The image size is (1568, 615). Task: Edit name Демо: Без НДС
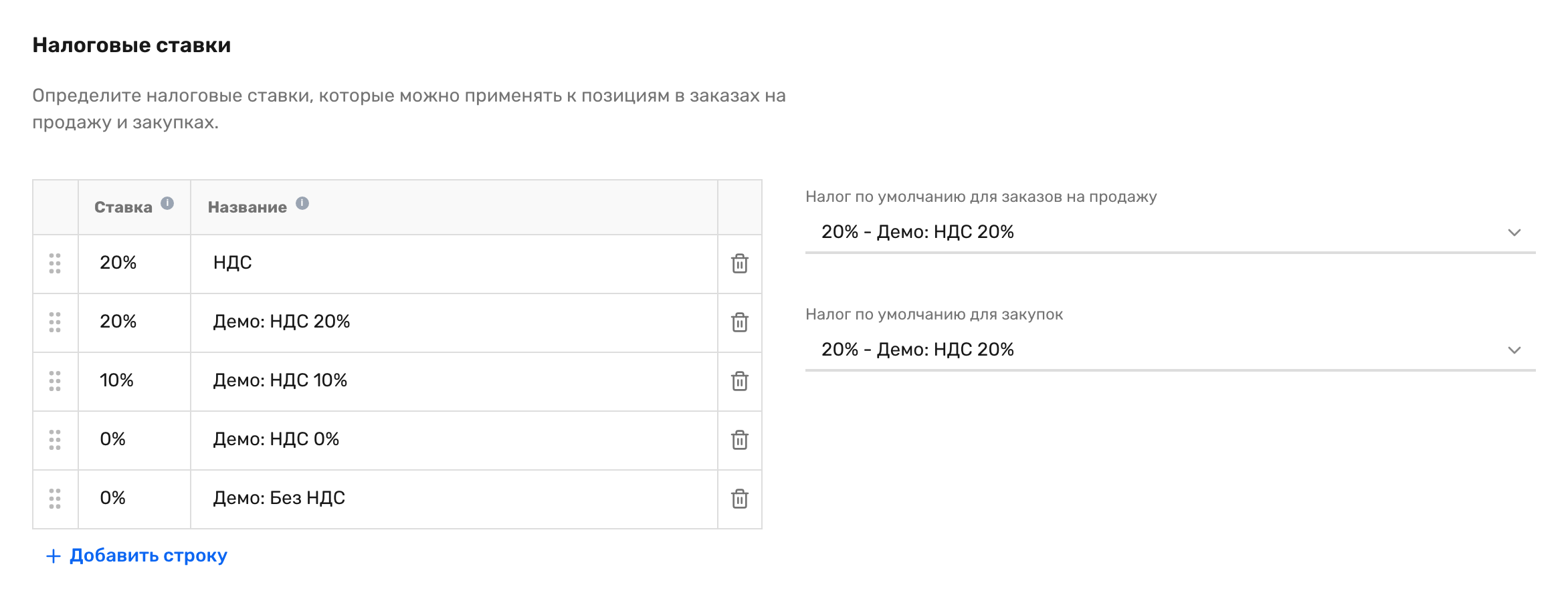tap(454, 499)
